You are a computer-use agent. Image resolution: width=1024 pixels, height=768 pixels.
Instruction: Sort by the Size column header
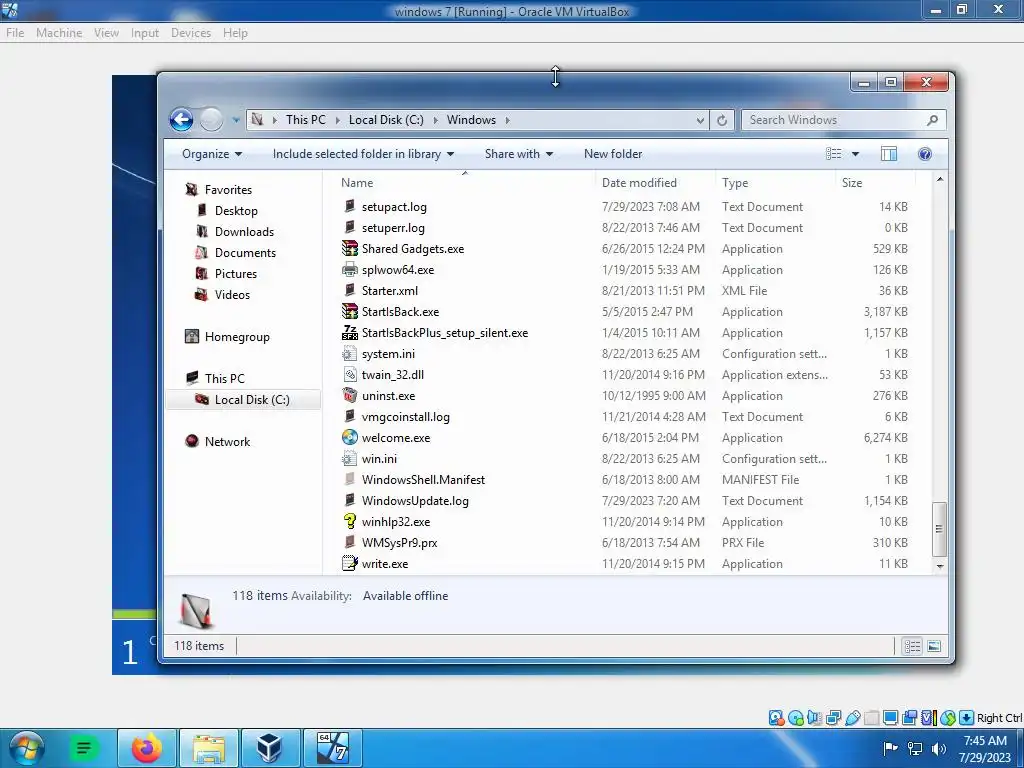click(852, 183)
